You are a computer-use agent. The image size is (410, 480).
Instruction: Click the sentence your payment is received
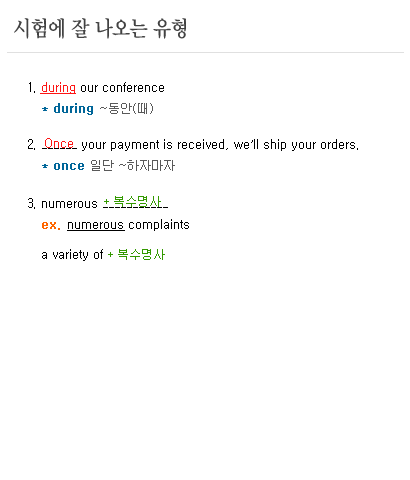pyautogui.click(x=153, y=145)
